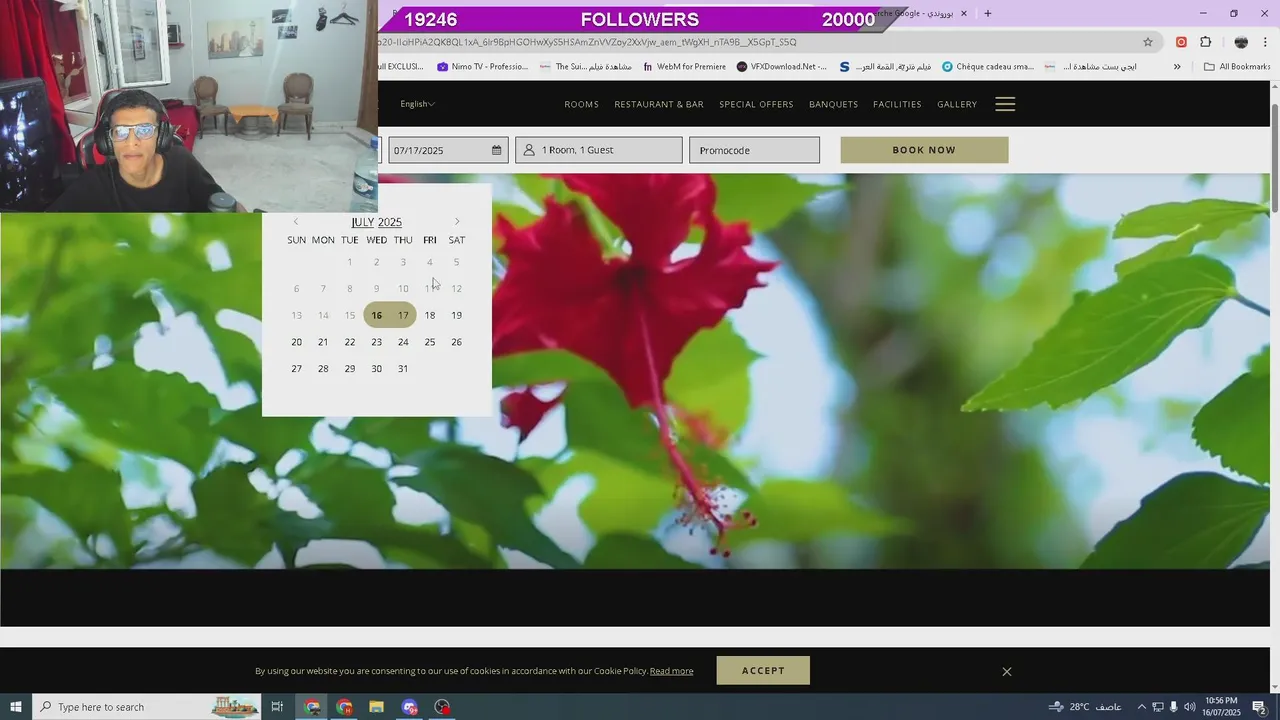
Task: Open the volume control in the tray
Action: click(1190, 707)
